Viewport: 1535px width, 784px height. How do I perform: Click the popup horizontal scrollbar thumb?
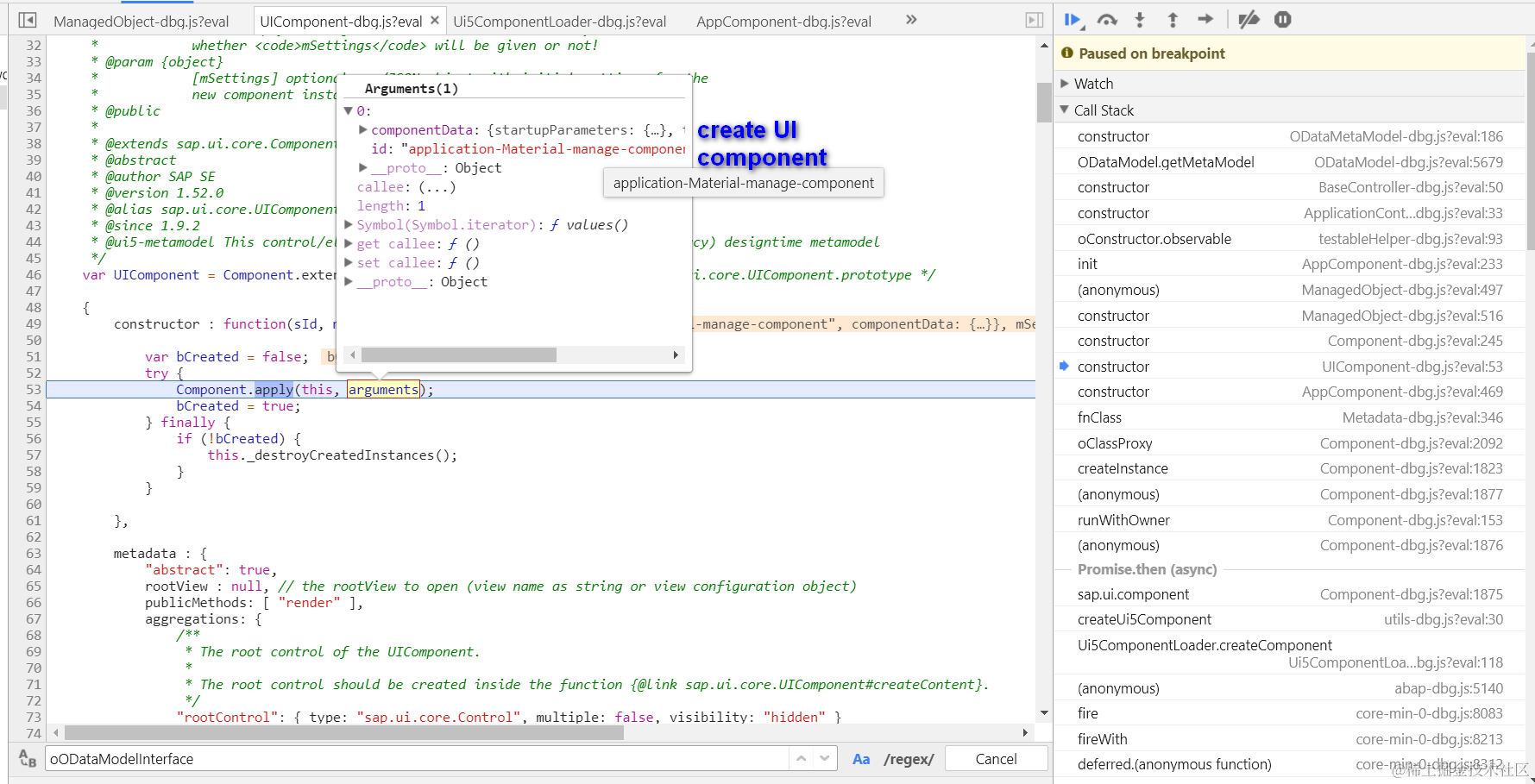[459, 355]
